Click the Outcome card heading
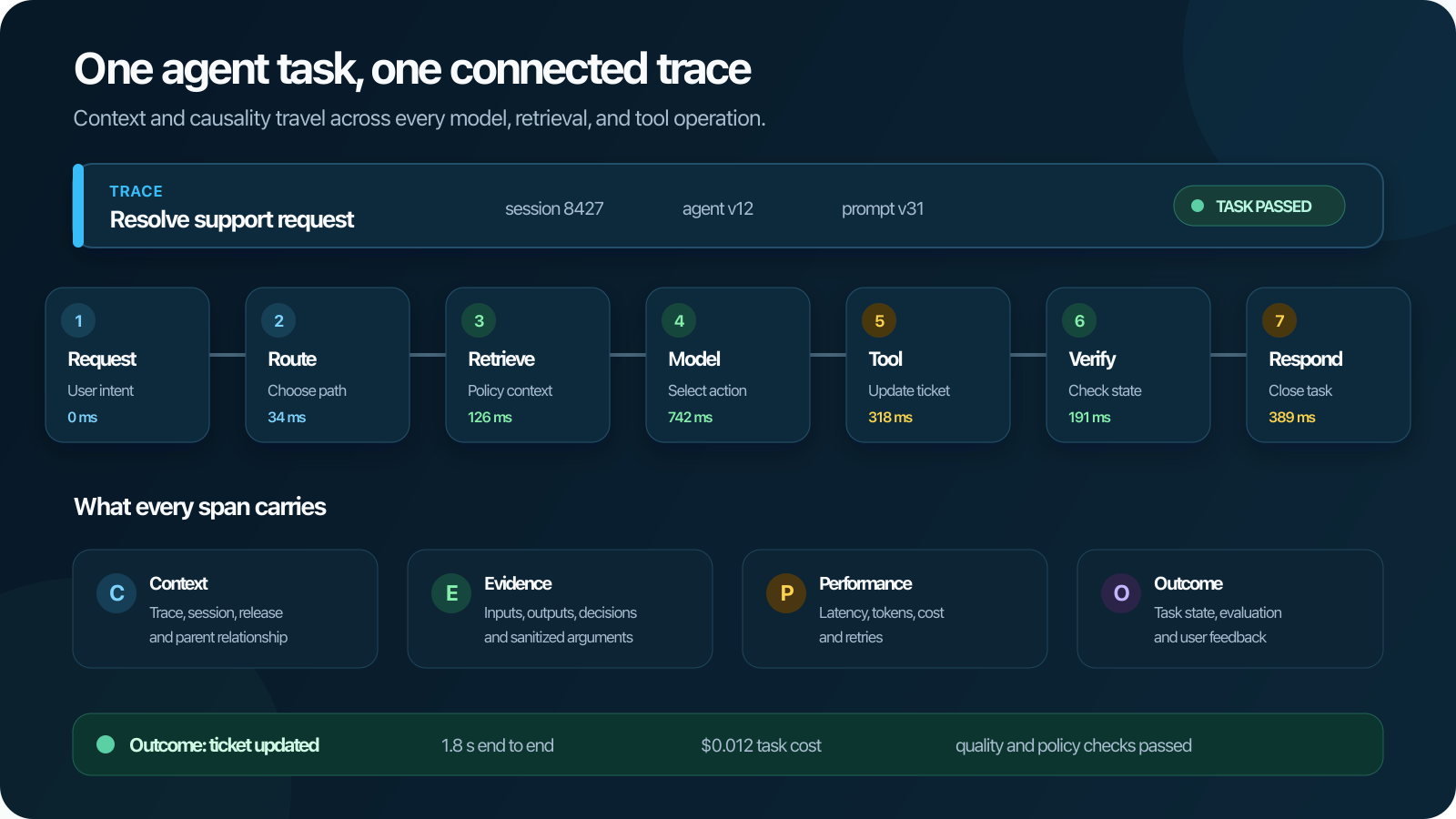The height and width of the screenshot is (819, 1456). pos(1188,583)
